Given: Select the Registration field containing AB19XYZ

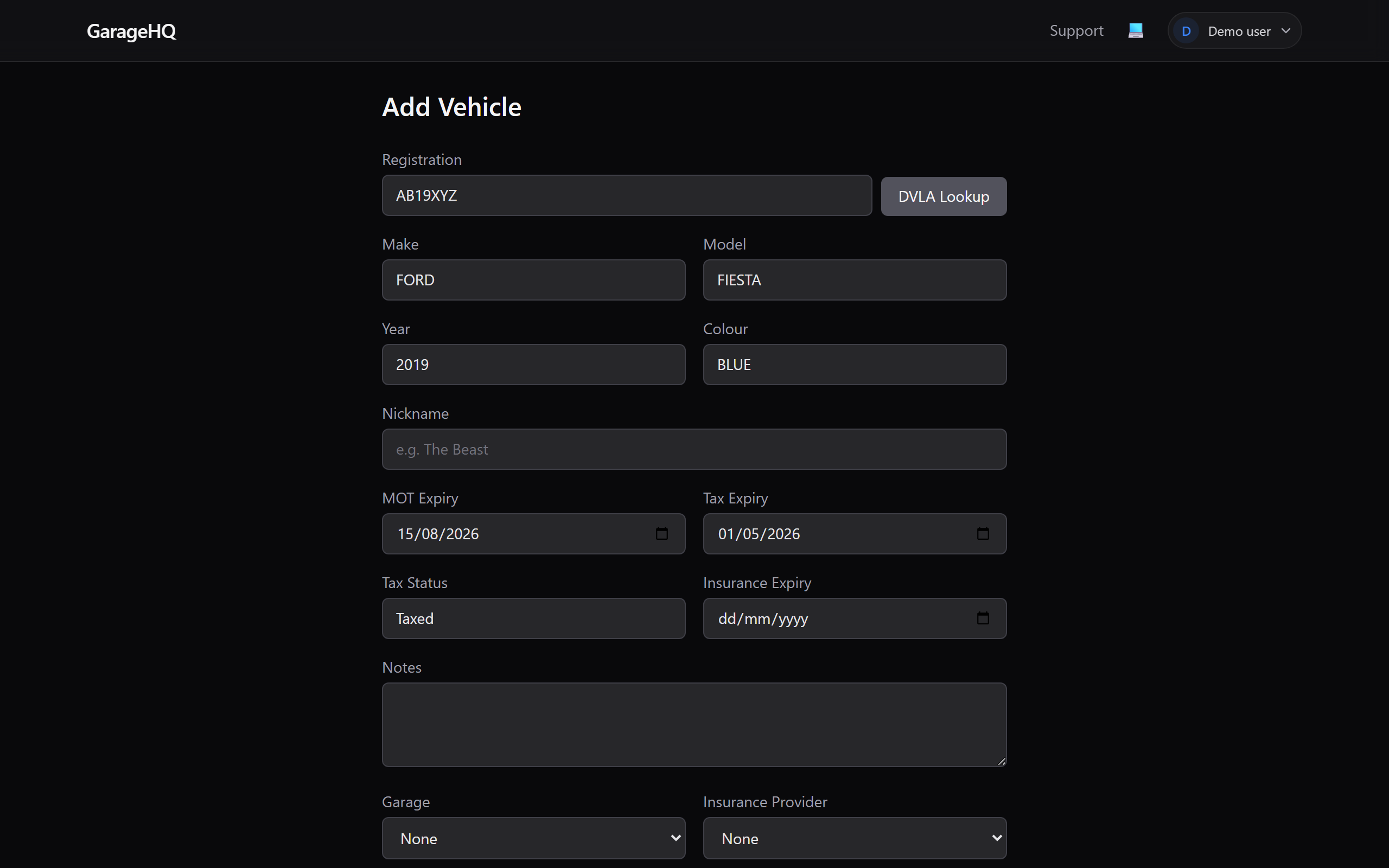Looking at the screenshot, I should coord(626,195).
